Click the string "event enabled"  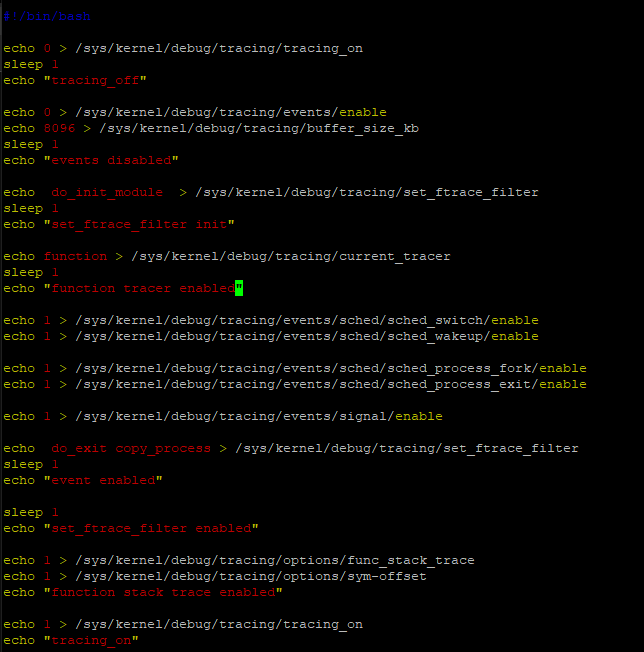[x=103, y=481]
